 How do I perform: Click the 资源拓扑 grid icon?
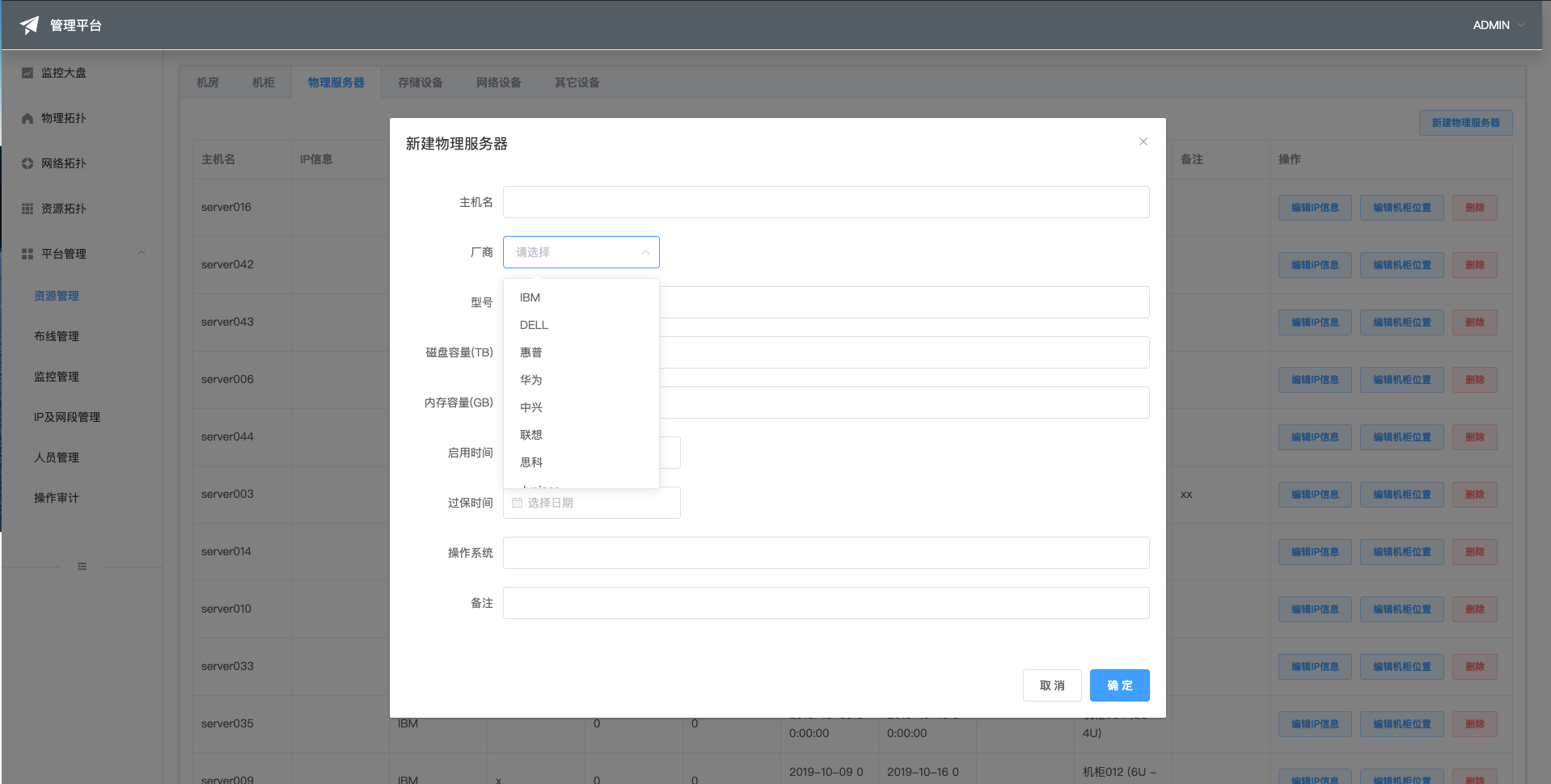click(x=27, y=209)
